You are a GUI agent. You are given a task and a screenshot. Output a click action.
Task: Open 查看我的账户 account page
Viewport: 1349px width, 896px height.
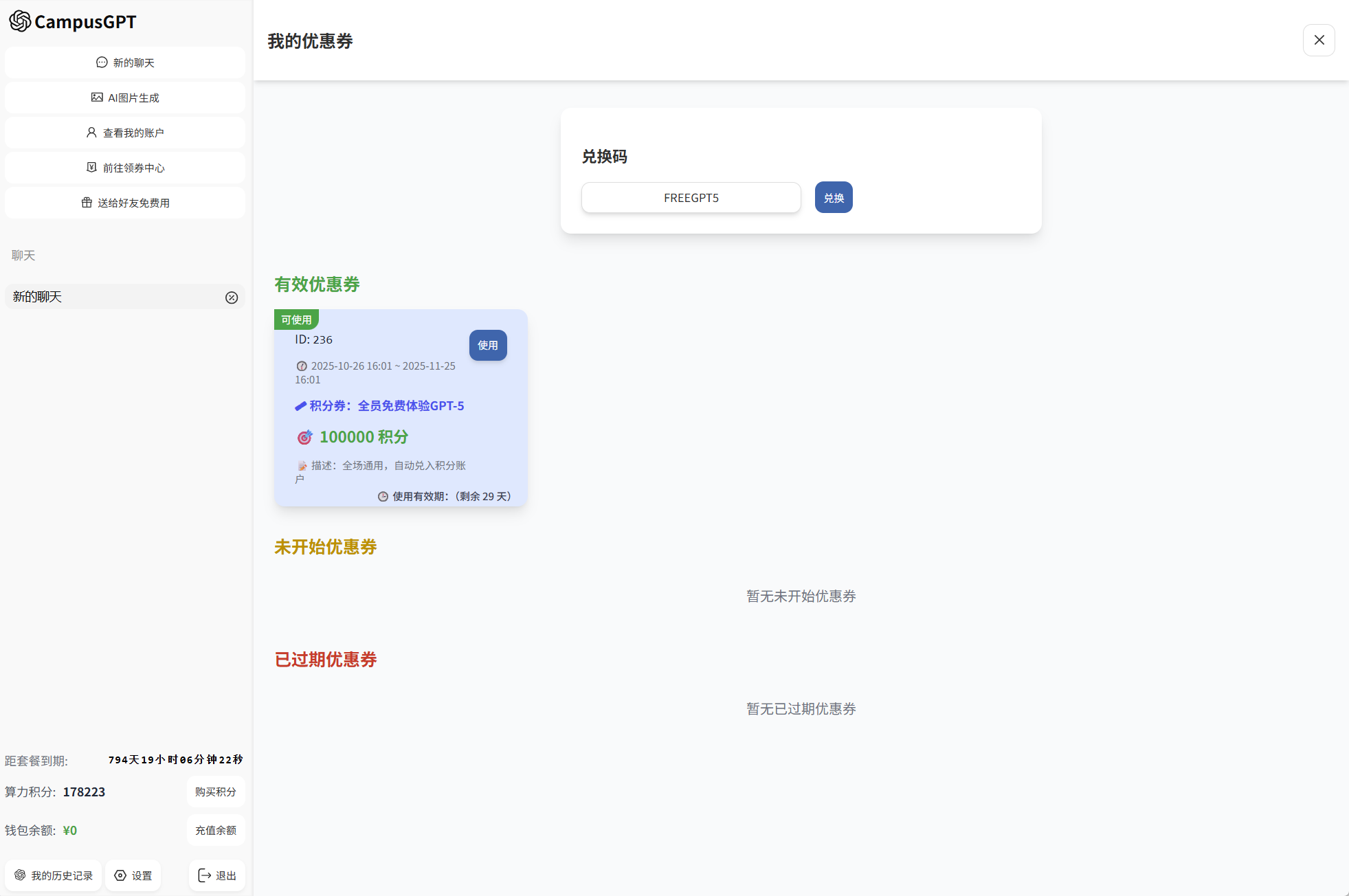(x=125, y=133)
